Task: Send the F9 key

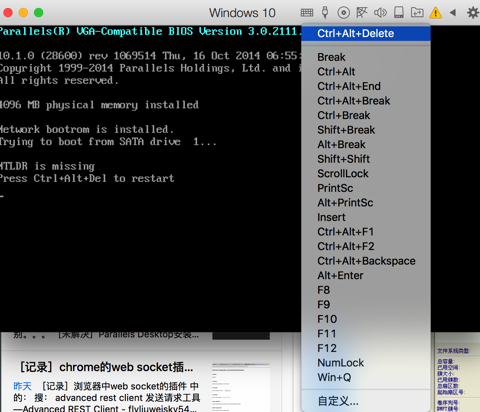Action: click(x=366, y=305)
